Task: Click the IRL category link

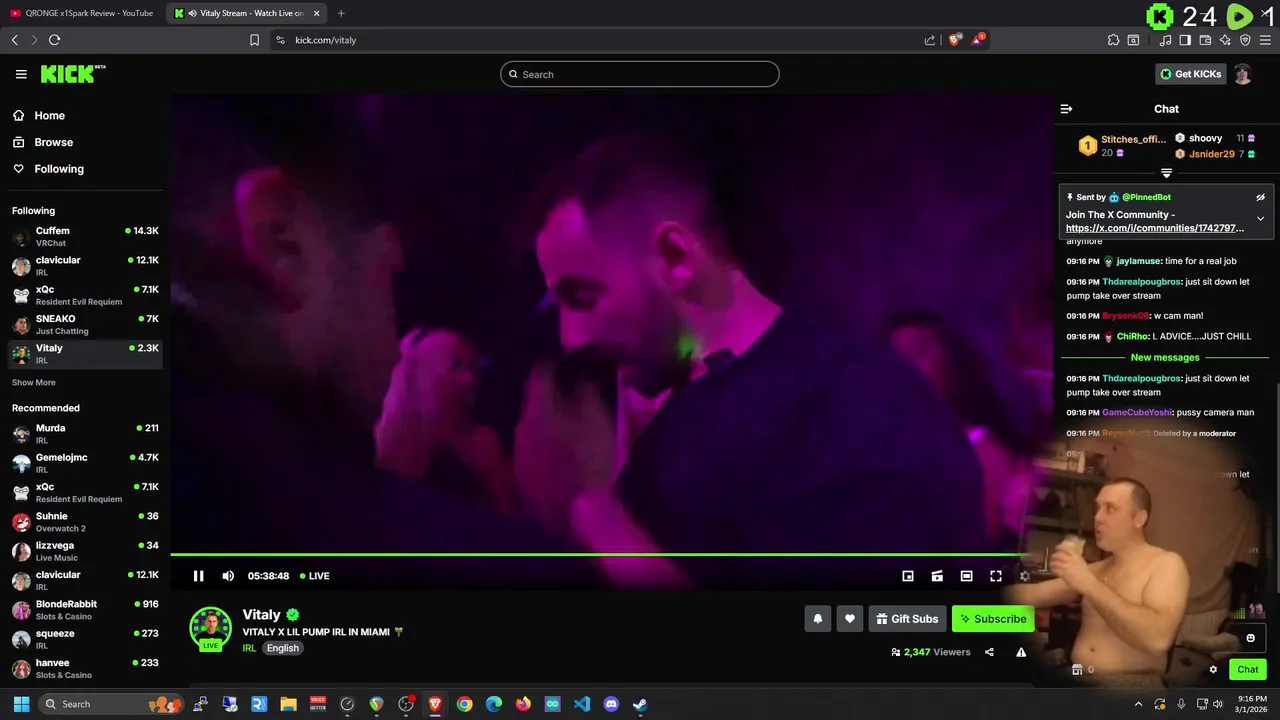Action: [x=249, y=648]
